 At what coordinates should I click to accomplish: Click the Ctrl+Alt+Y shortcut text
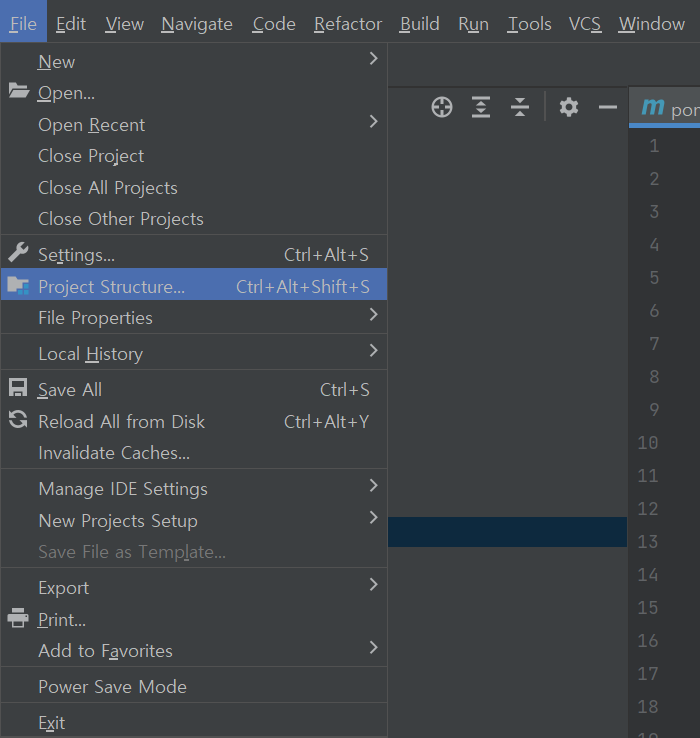pos(326,421)
